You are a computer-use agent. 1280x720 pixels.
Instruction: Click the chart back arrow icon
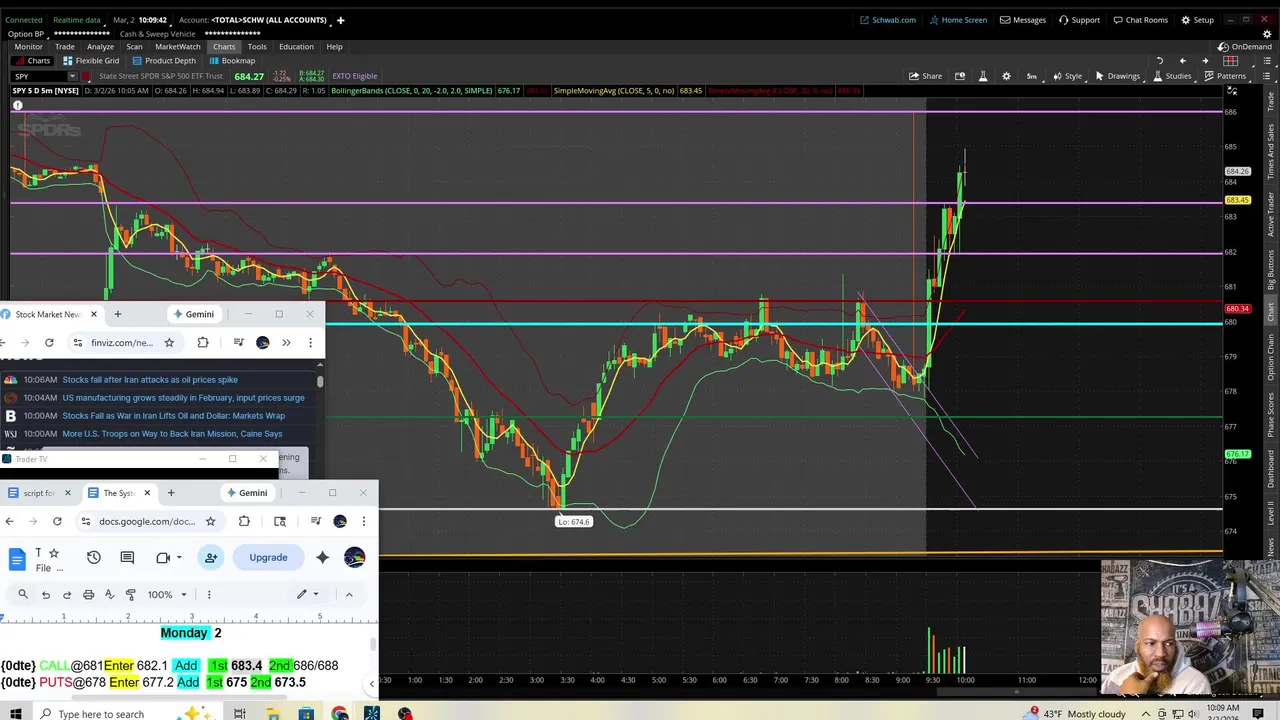[x=1182, y=61]
